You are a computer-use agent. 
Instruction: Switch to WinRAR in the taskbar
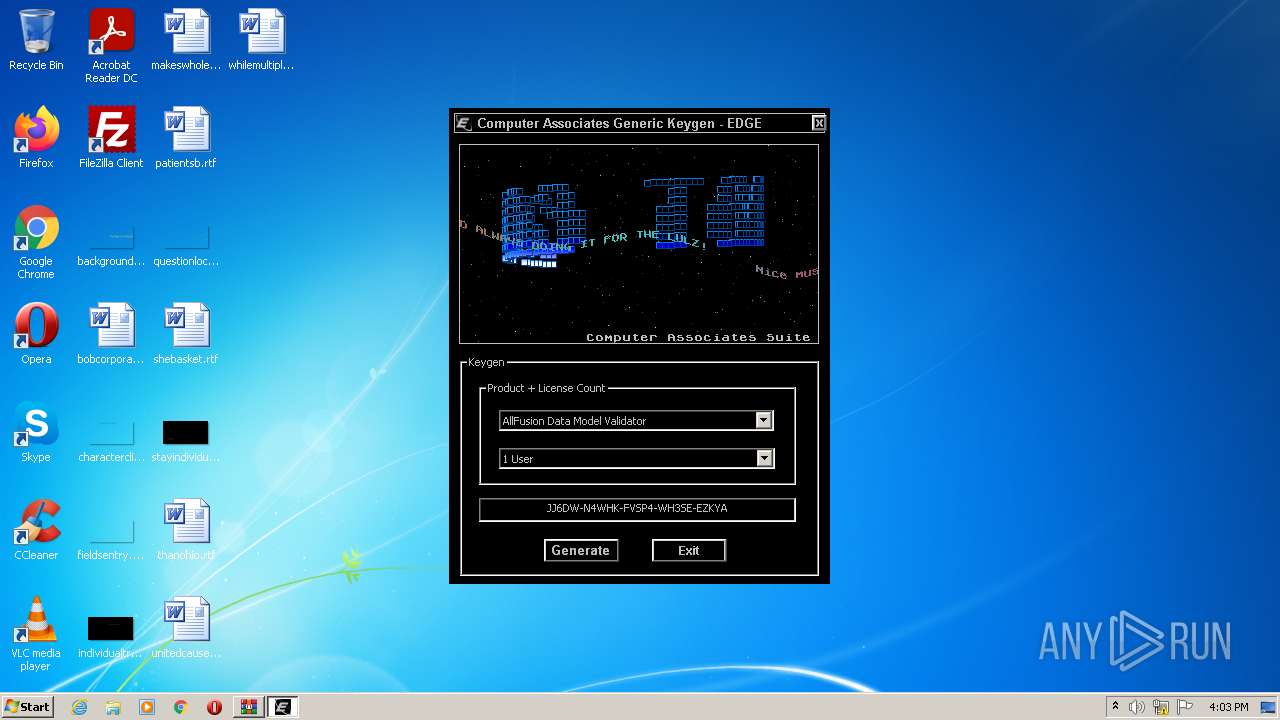coord(248,707)
